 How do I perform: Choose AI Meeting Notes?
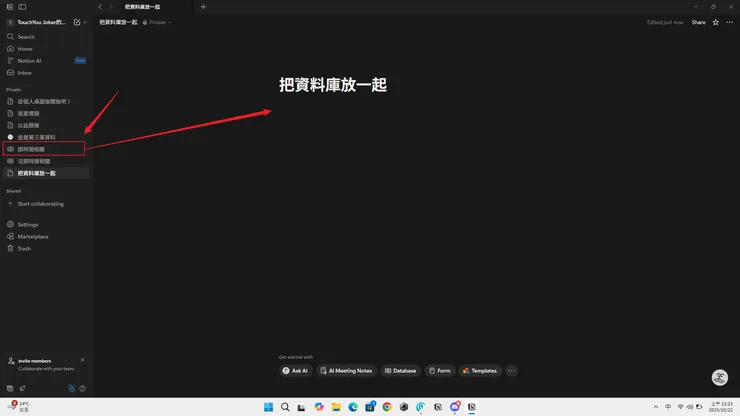(x=346, y=371)
